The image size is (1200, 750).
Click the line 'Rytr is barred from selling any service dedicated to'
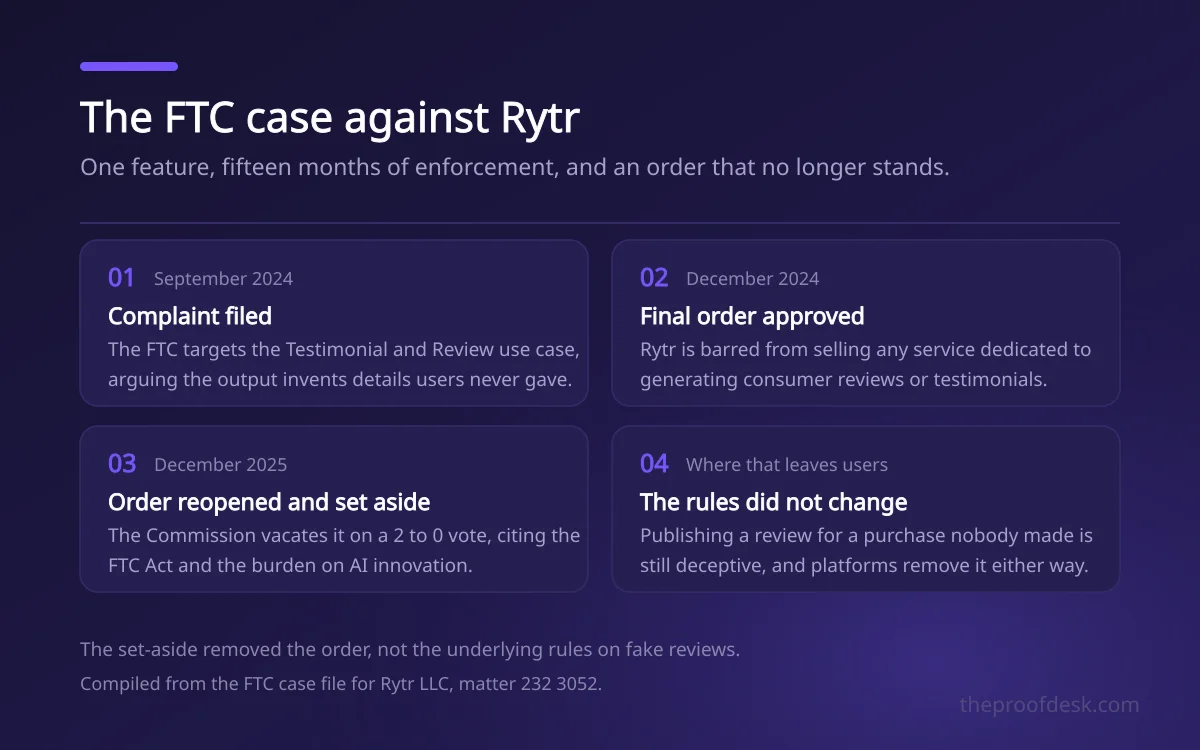pyautogui.click(x=866, y=350)
